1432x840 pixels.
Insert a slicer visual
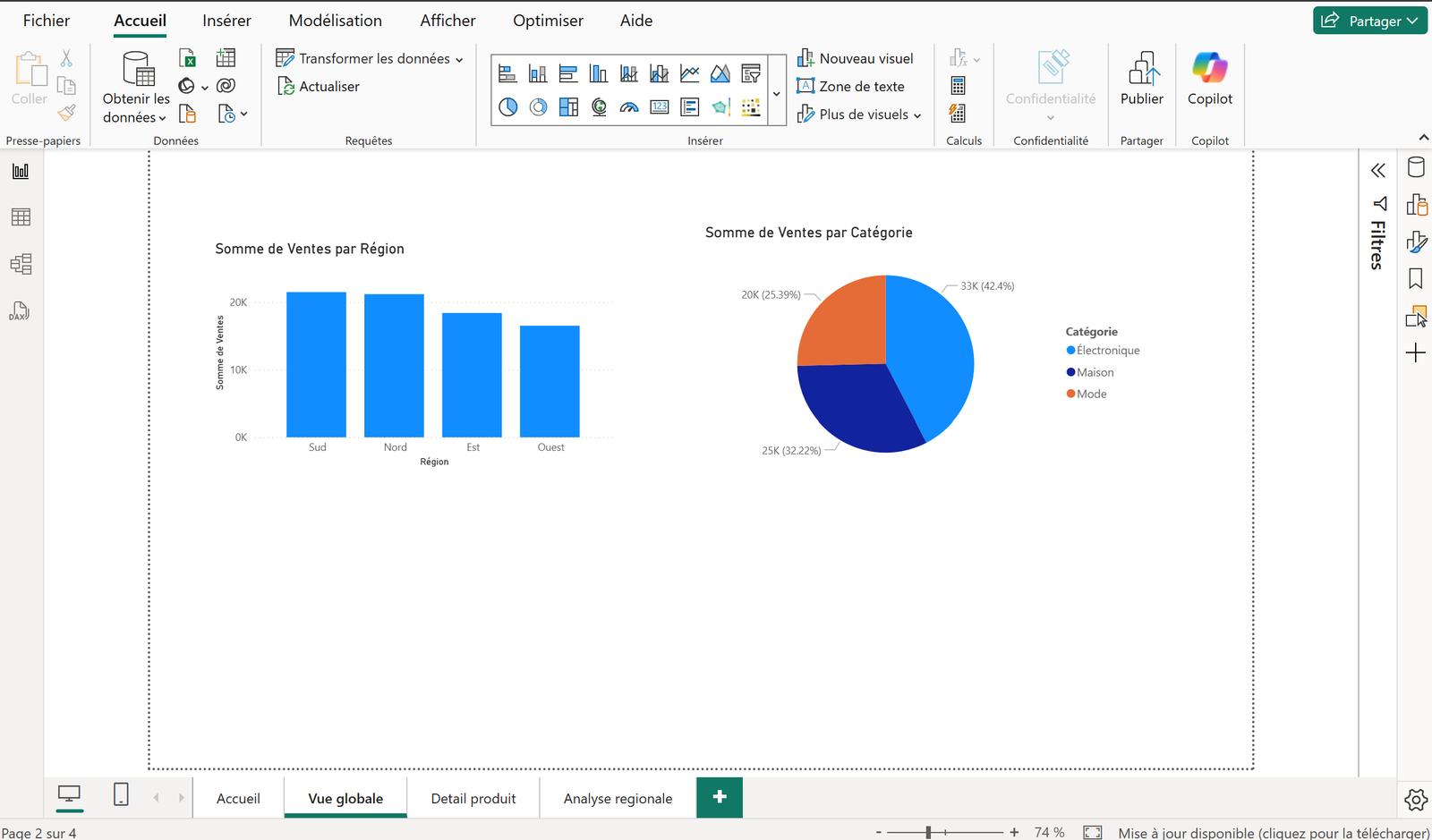point(751,73)
